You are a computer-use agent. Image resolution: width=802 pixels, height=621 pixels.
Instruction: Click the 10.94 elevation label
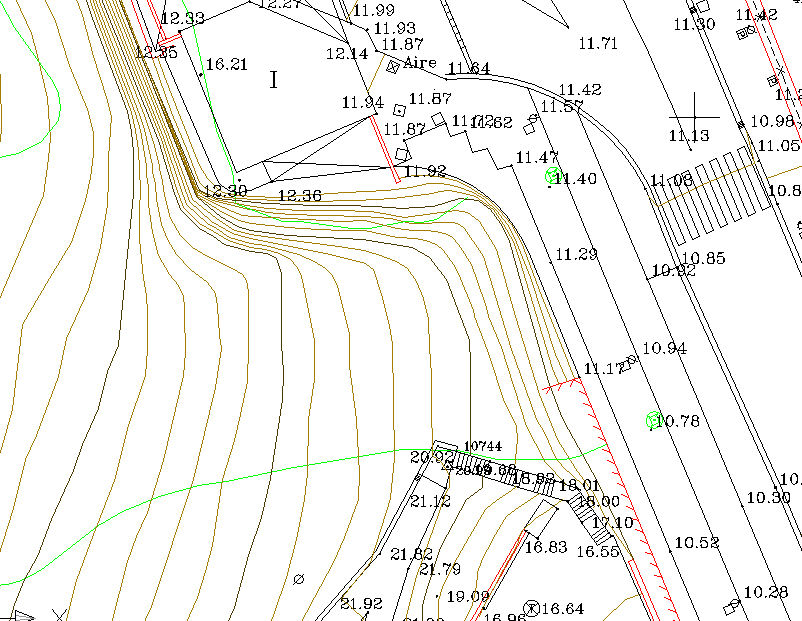coord(665,348)
